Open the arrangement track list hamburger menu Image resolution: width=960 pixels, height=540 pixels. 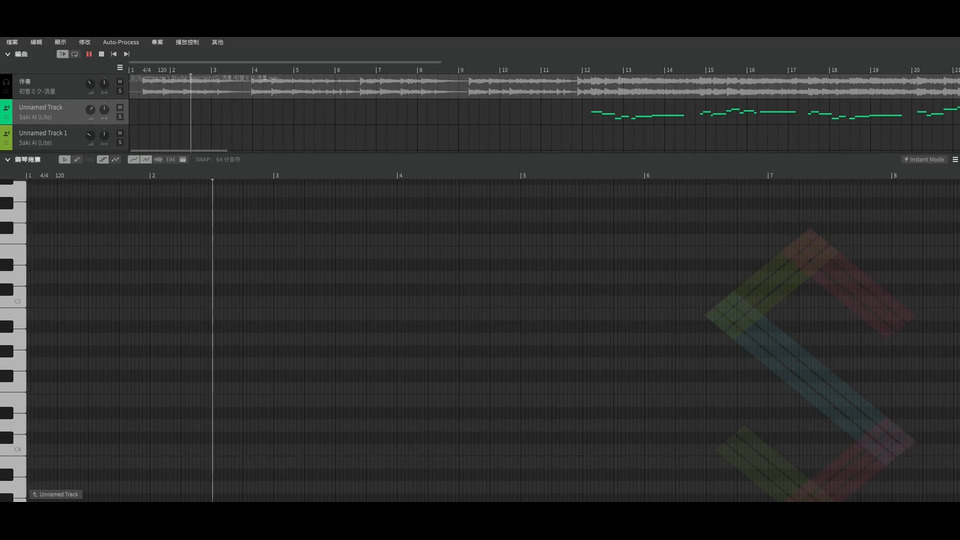120,67
